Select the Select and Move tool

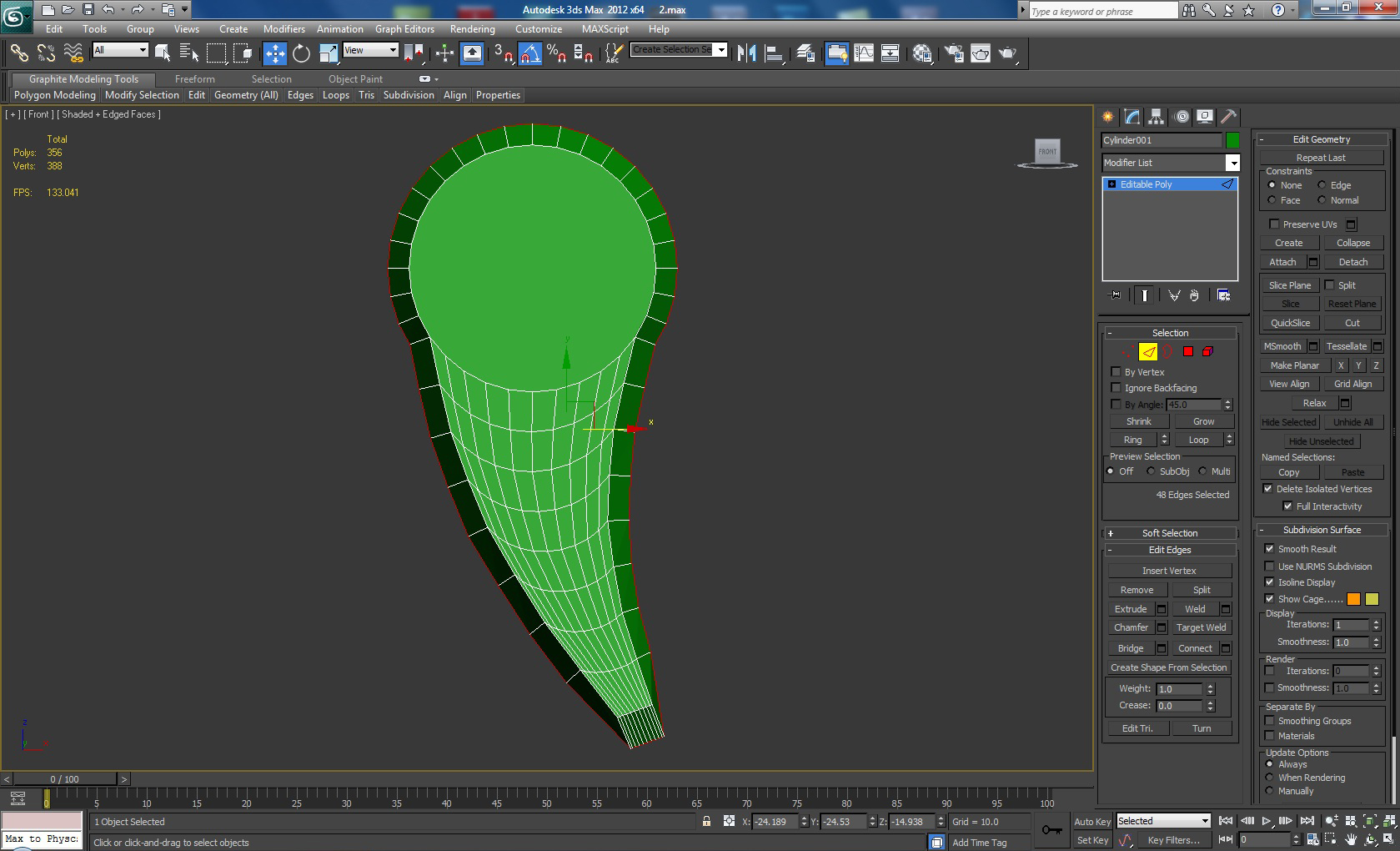tap(275, 53)
